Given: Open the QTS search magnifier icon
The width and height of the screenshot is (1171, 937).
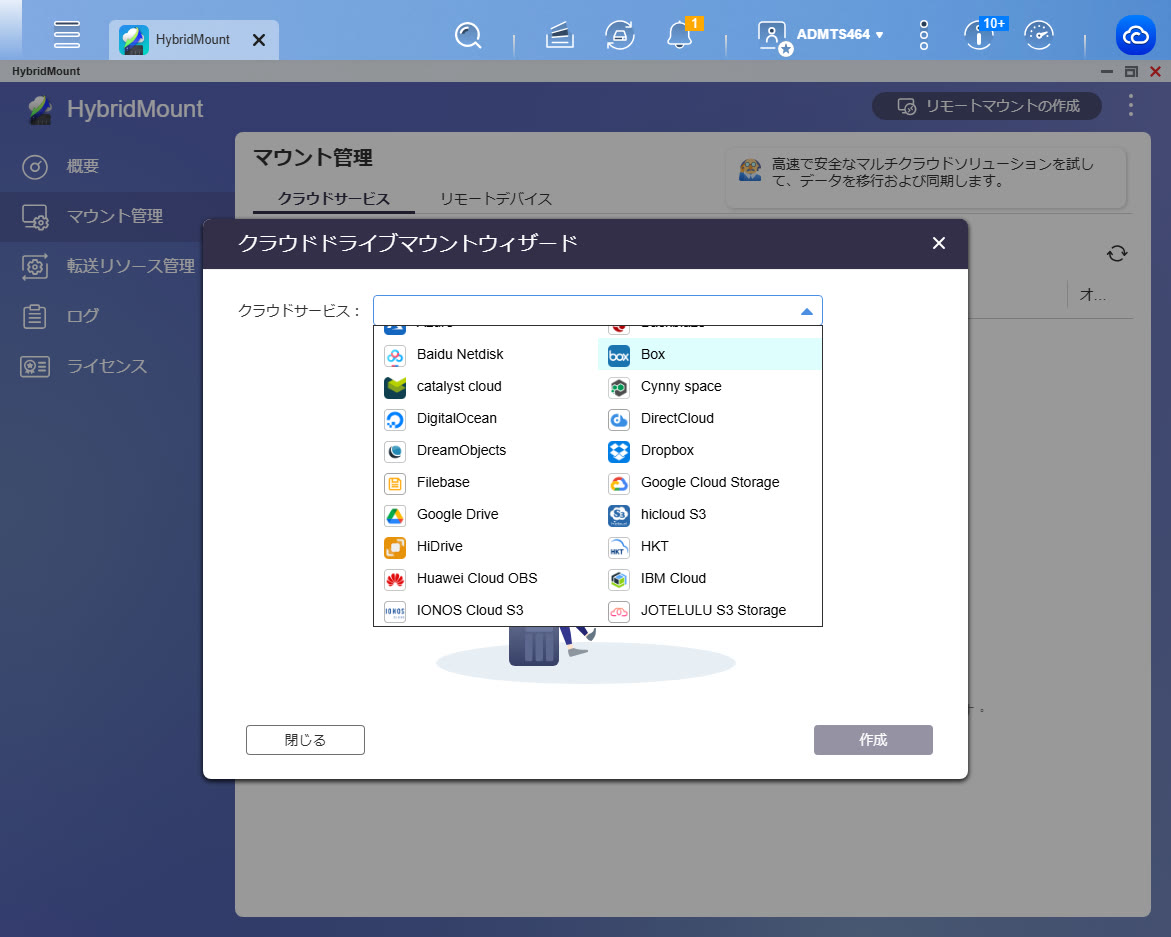Looking at the screenshot, I should (x=467, y=36).
